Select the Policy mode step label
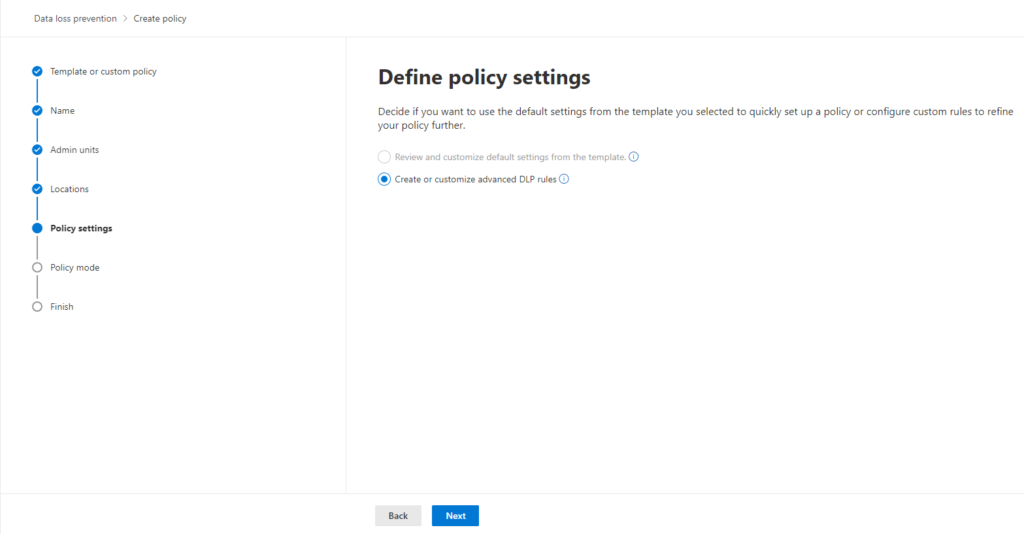The image size is (1024, 534). pyautogui.click(x=74, y=268)
